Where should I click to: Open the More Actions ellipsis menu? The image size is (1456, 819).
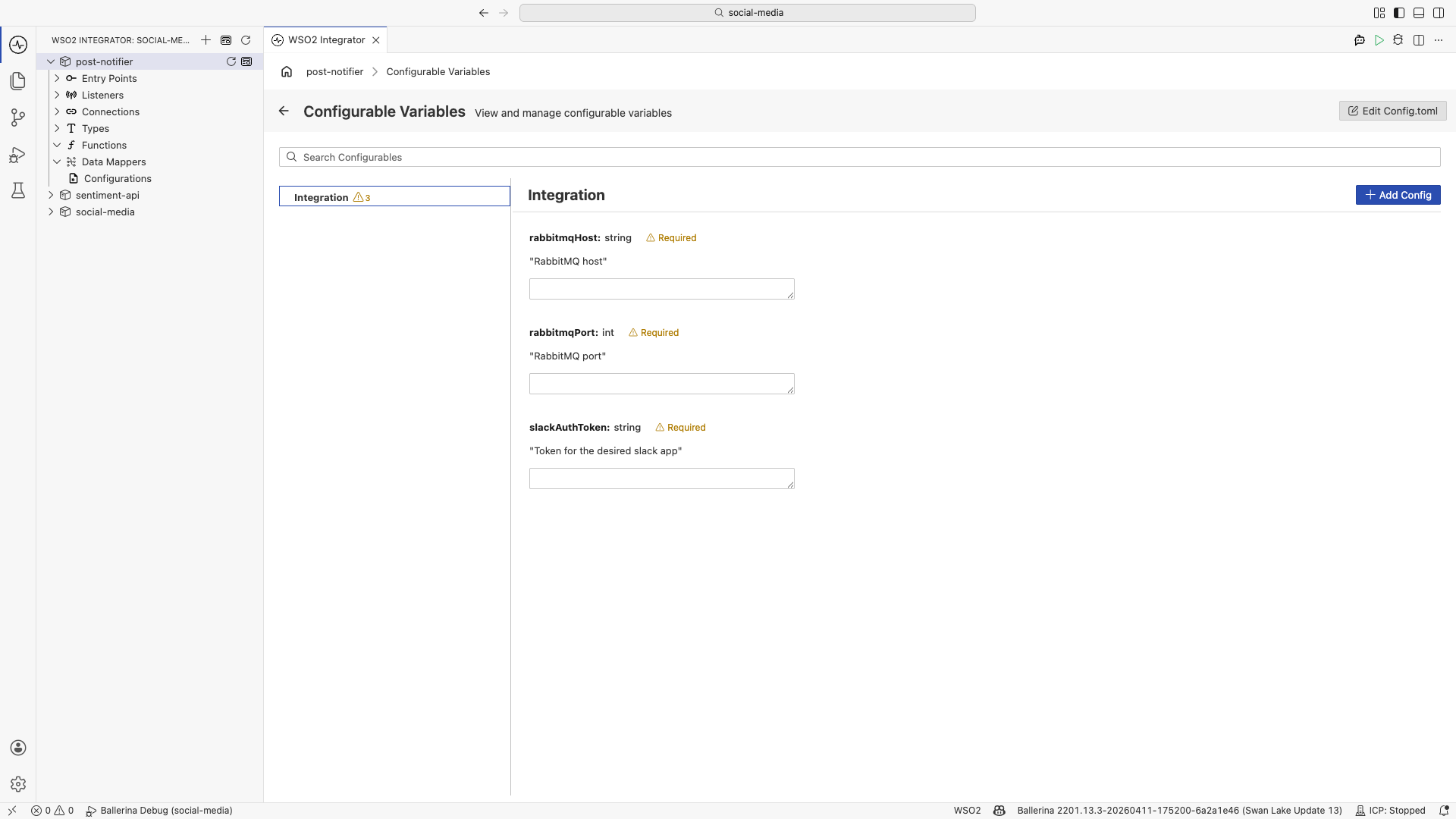point(1439,40)
